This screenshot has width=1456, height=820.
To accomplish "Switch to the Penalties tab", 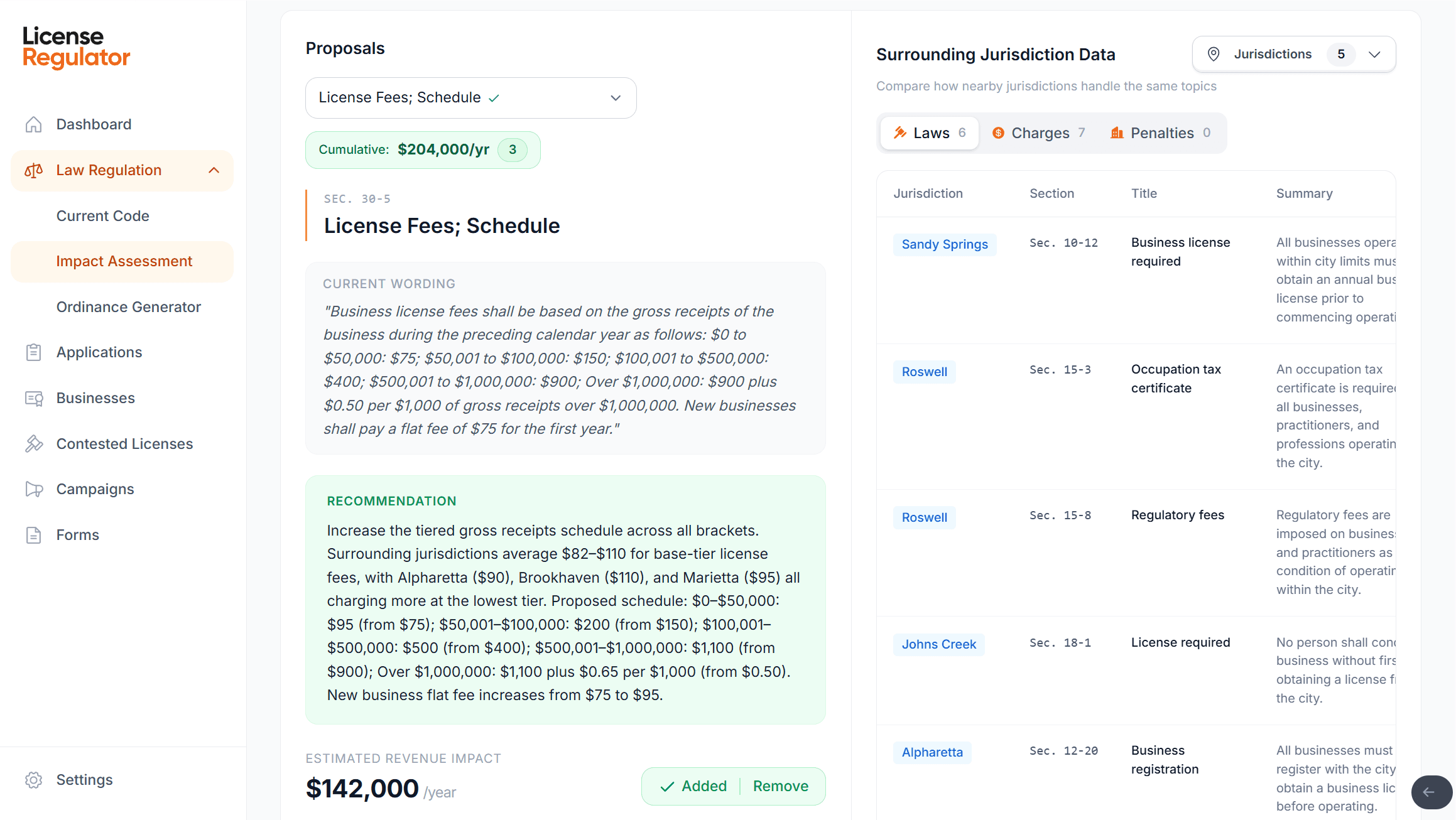I will point(1161,133).
